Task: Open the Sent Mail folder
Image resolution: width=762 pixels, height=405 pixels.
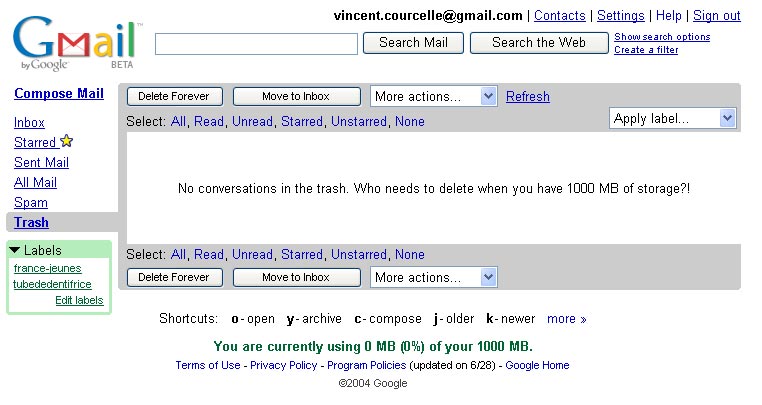Action: (41, 162)
